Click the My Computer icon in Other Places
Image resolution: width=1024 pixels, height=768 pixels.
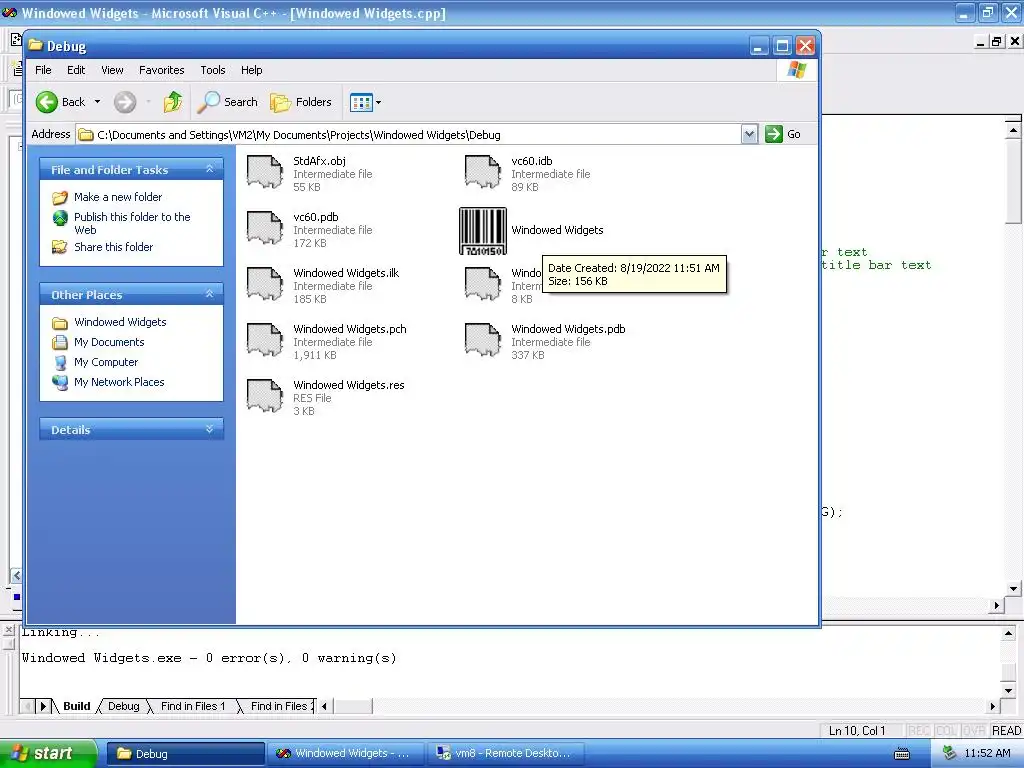[60, 362]
